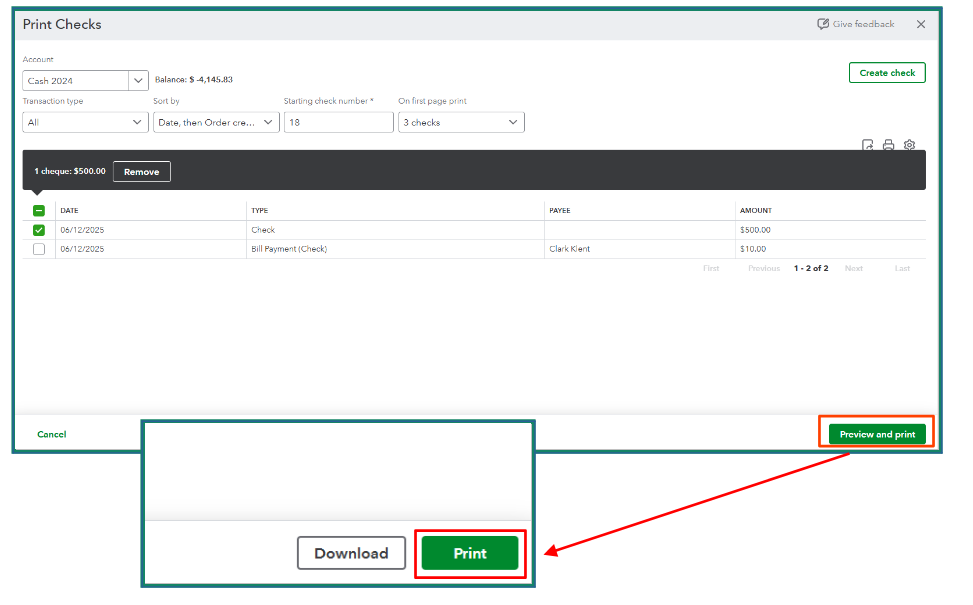Click the Give feedback icon
Viewport: 973px width, 605px height.
tap(823, 24)
